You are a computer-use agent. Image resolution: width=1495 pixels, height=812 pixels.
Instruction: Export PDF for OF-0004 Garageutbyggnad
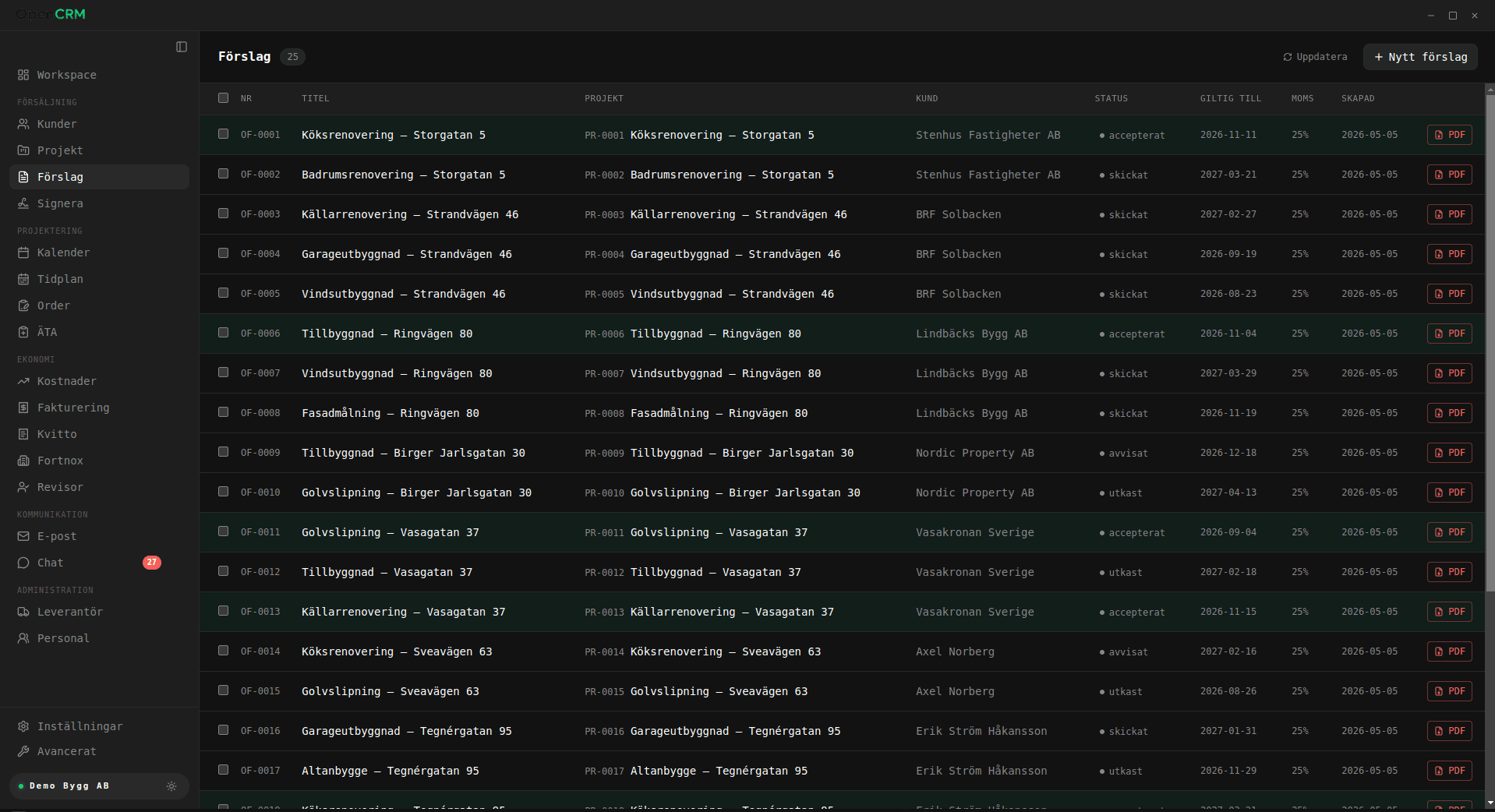pos(1450,254)
